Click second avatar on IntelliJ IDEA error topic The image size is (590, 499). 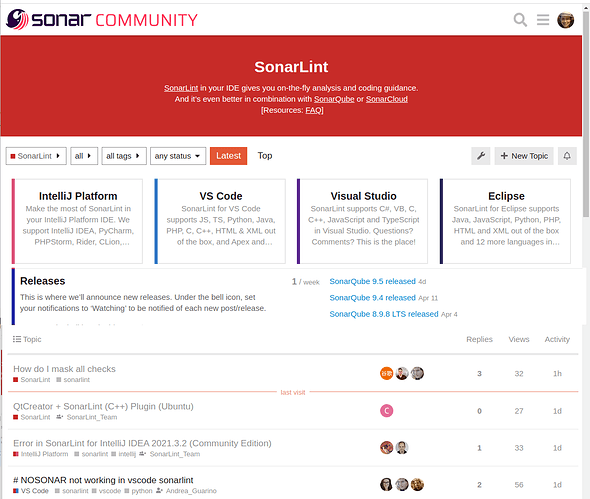coord(402,447)
